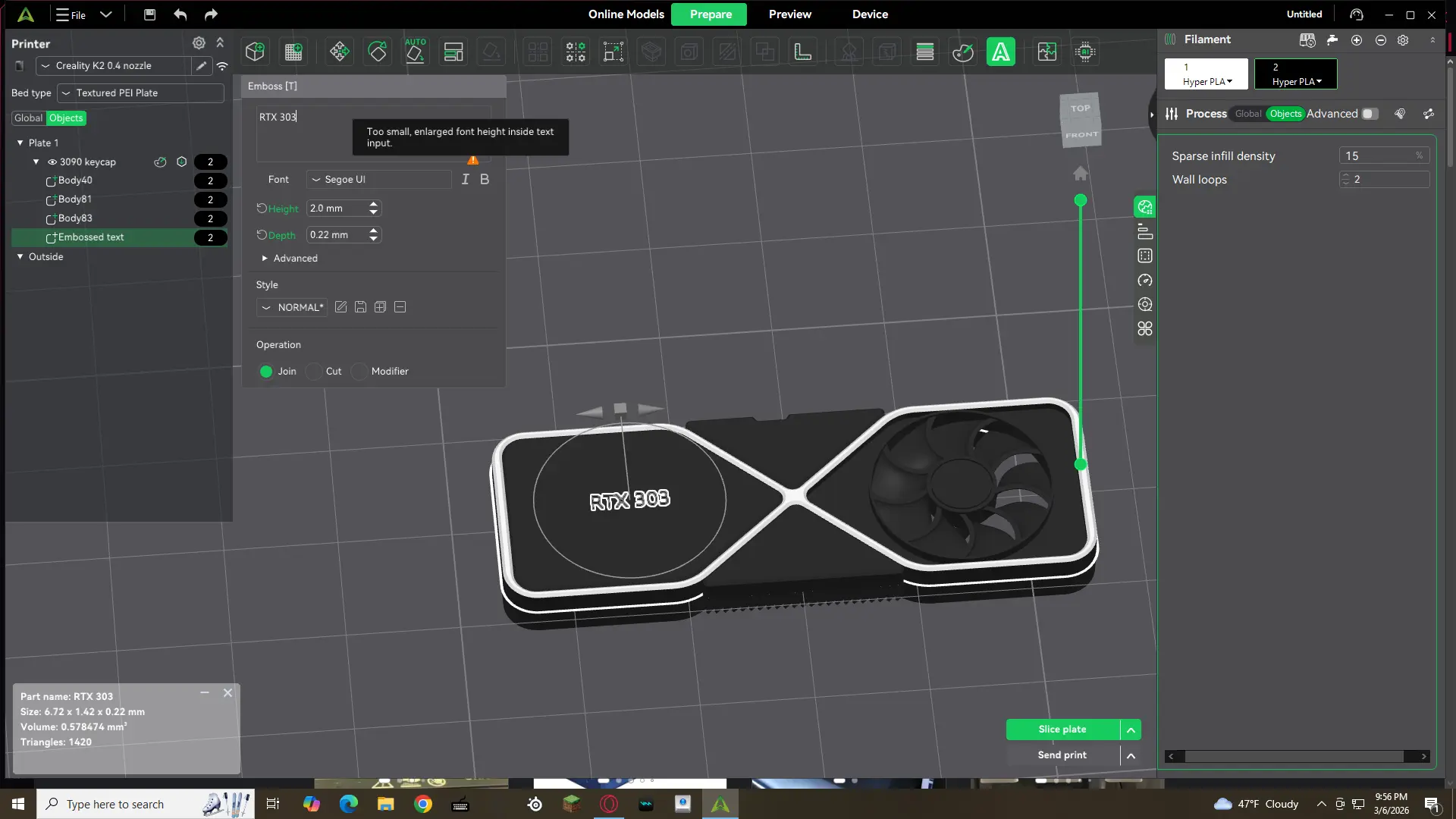The width and height of the screenshot is (1456, 819).
Task: Select the Rotate tool in the toolbar
Action: tap(377, 52)
